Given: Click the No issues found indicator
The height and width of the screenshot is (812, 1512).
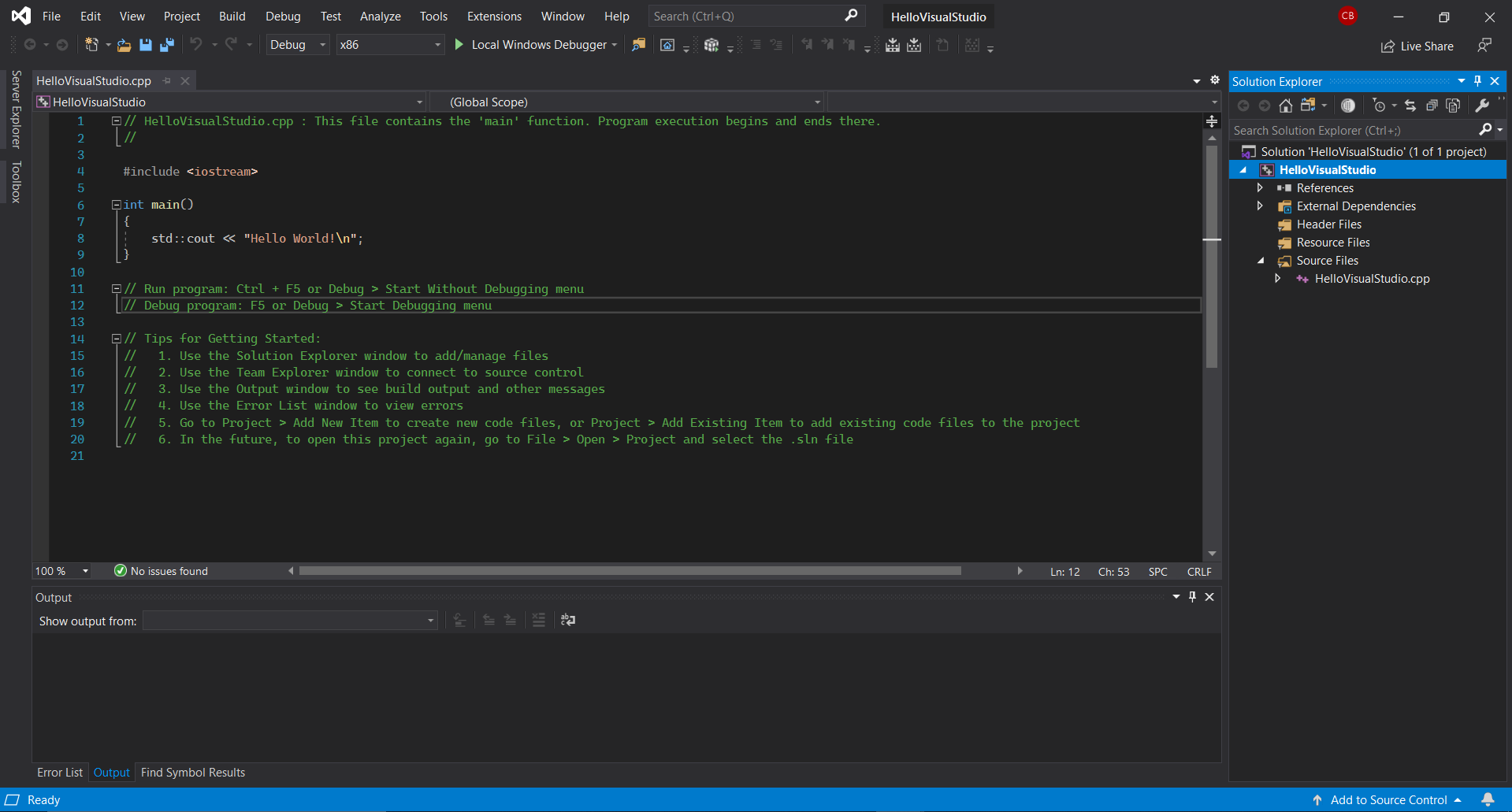Looking at the screenshot, I should (x=161, y=572).
